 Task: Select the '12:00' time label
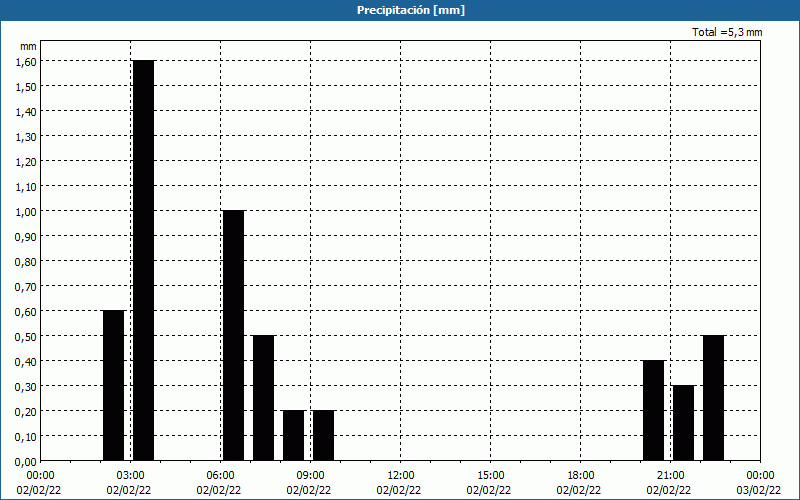pos(401,476)
